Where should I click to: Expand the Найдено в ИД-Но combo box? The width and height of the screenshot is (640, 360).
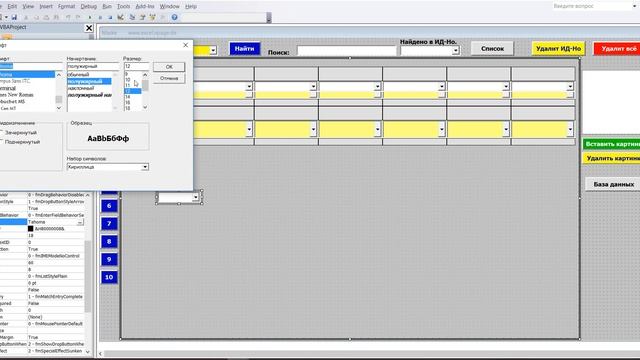click(x=456, y=51)
